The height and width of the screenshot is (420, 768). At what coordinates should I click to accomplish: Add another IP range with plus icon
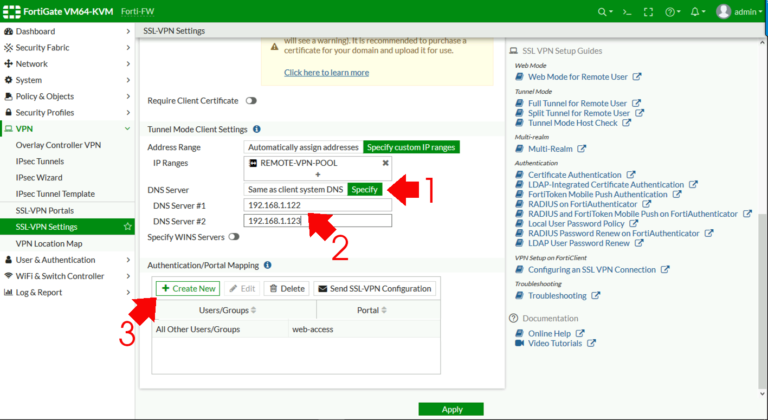[x=318, y=174]
